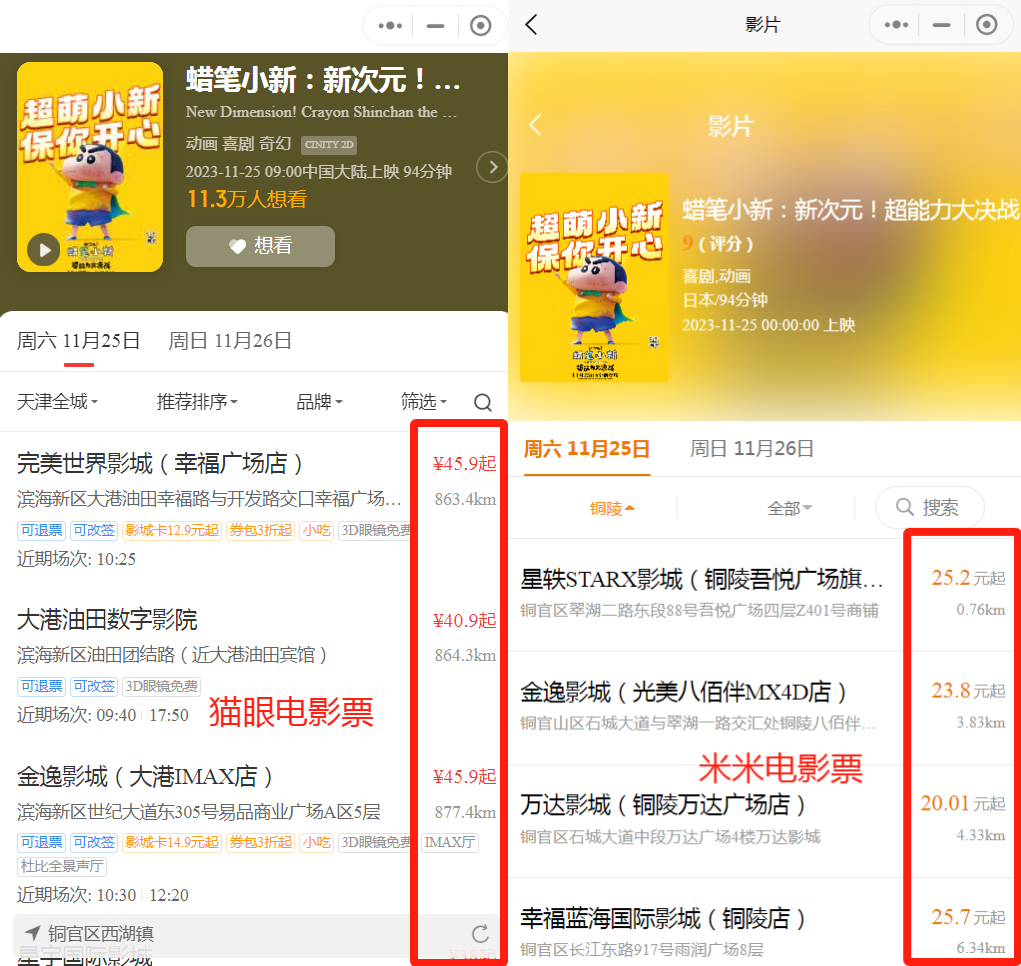Open movie details with the right chevron
The width and height of the screenshot is (1021, 966).
492,167
